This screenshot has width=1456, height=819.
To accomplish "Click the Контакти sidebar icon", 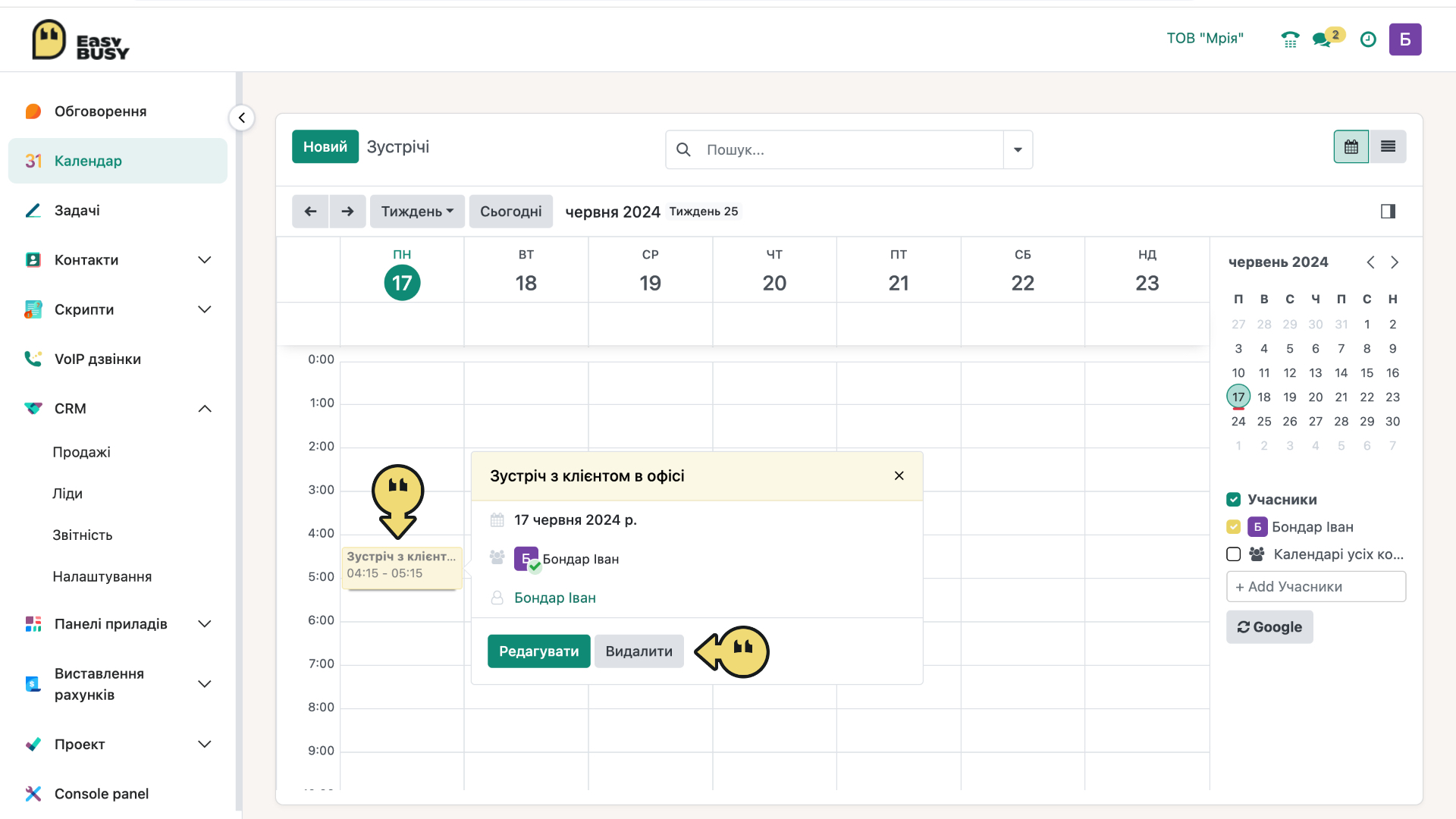I will point(33,260).
